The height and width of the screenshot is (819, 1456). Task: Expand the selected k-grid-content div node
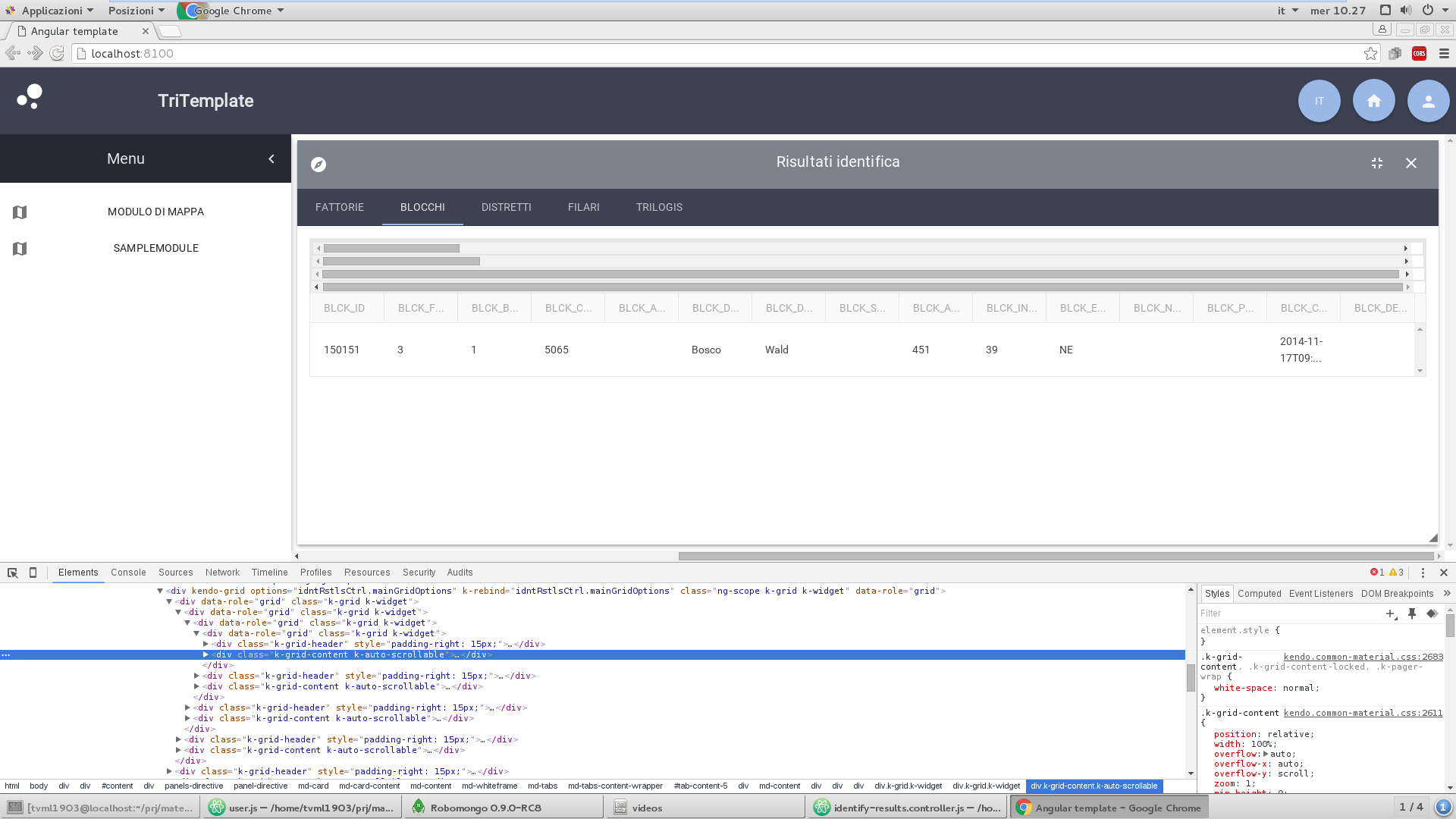[x=206, y=654]
